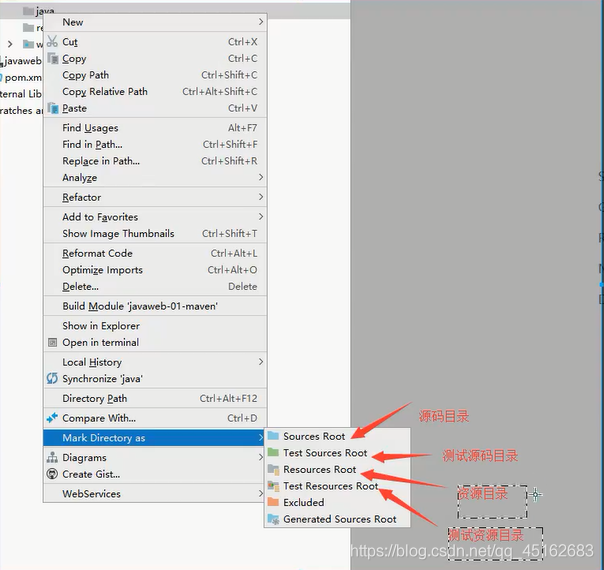Select the javaweb .iml file in tree
The height and width of the screenshot is (570, 604).
(21, 61)
